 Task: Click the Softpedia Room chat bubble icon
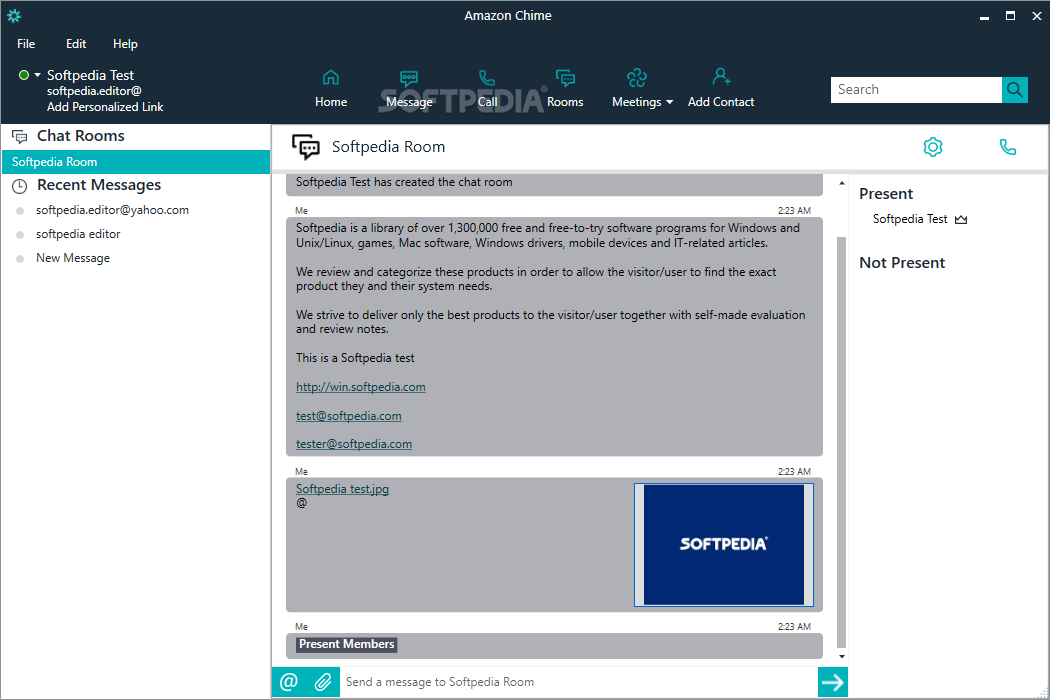(306, 147)
